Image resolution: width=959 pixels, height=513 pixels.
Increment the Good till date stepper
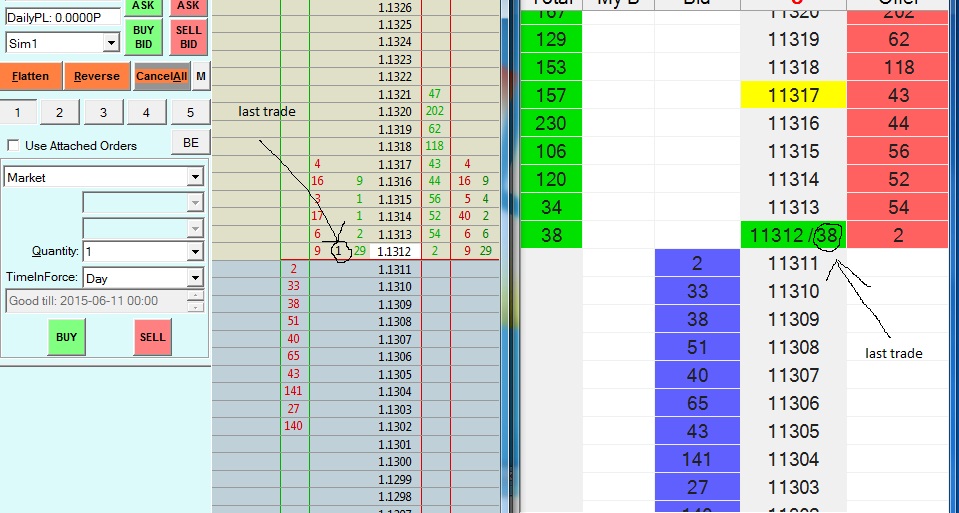click(195, 296)
